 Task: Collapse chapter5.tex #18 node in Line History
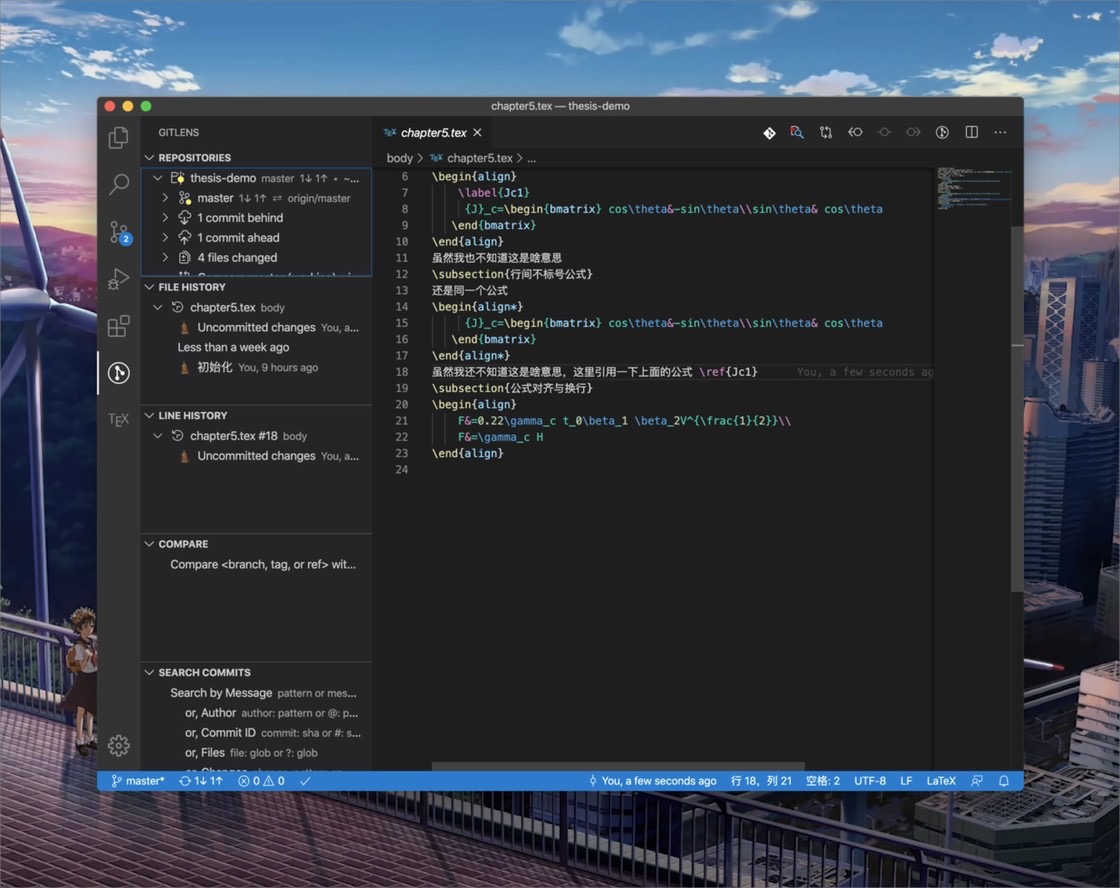(x=158, y=436)
